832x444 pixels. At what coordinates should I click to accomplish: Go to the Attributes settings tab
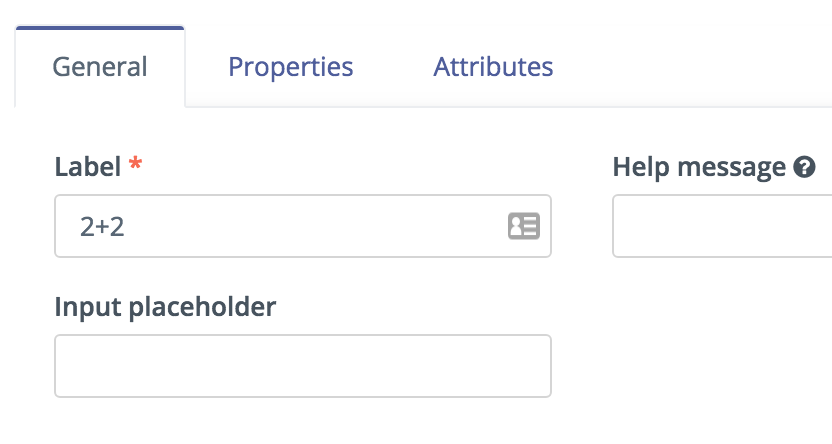[x=493, y=67]
